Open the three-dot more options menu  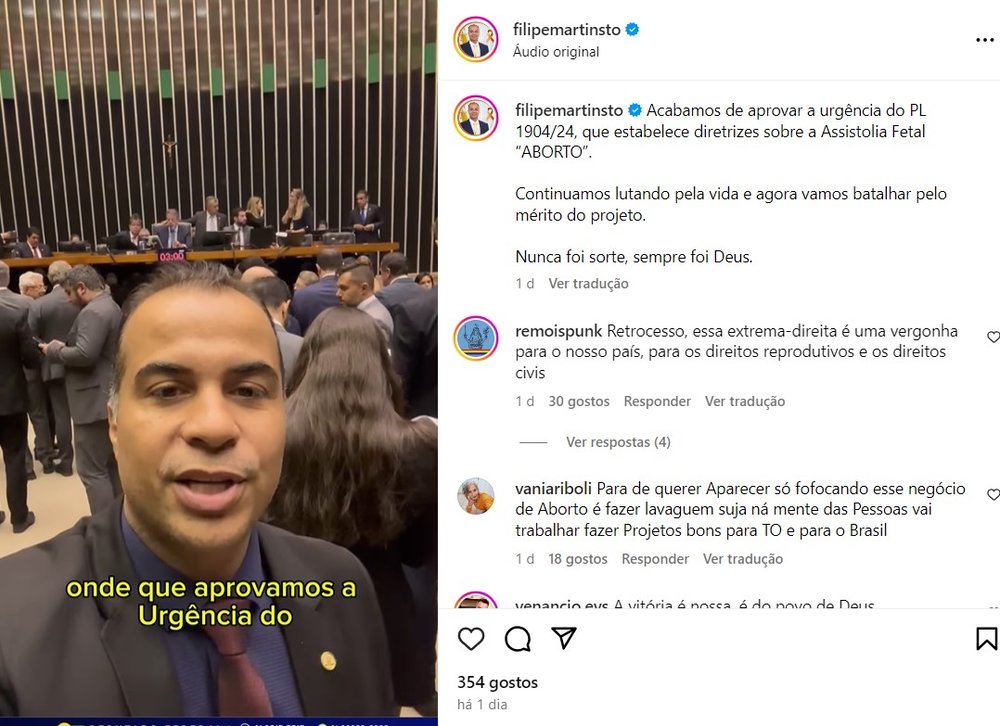985,40
